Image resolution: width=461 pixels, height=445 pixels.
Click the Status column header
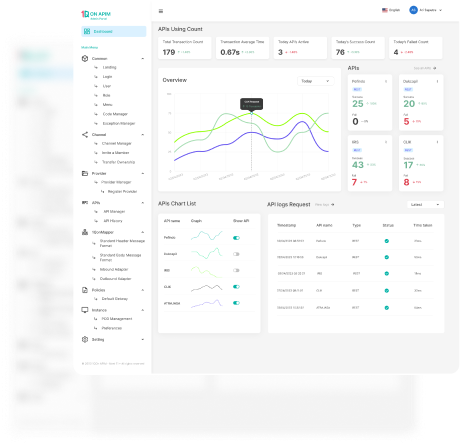tap(388, 225)
